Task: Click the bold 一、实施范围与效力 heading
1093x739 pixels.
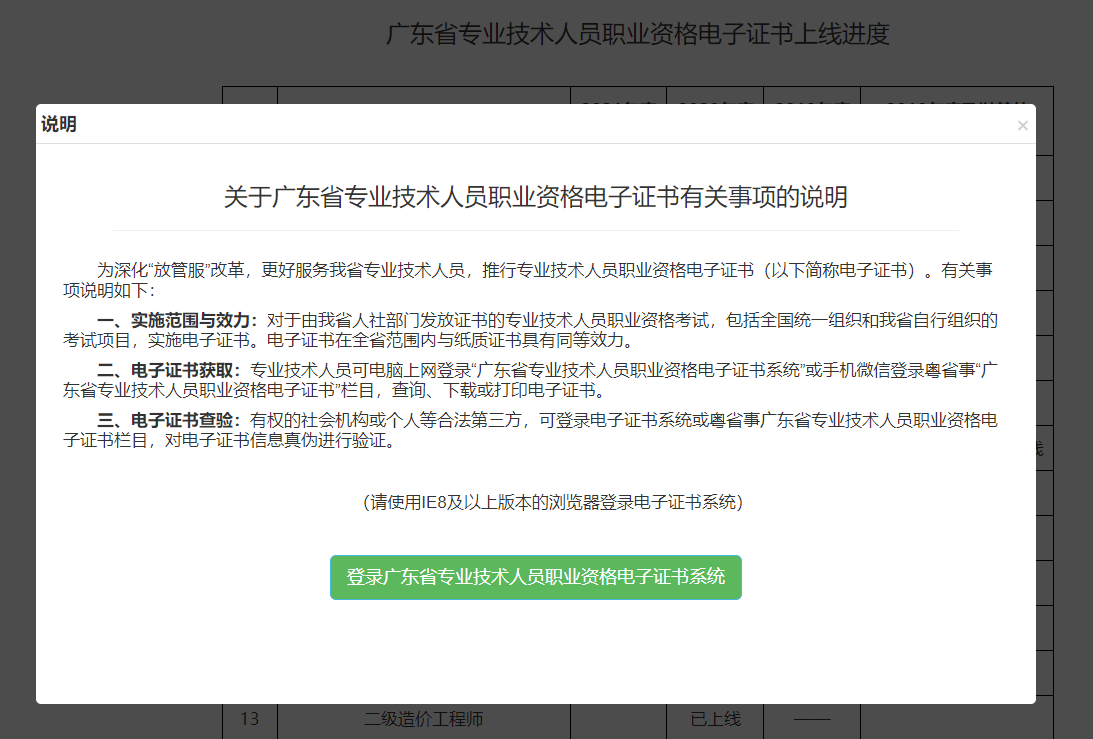Action: pos(177,321)
